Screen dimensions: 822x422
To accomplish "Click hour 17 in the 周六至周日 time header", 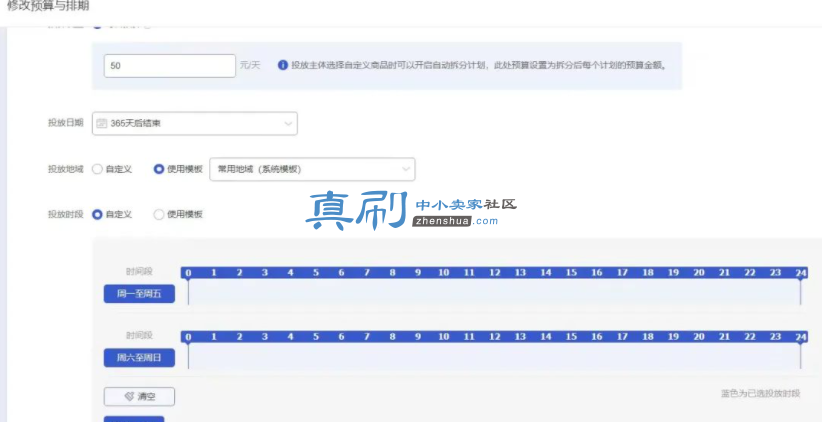I will click(x=622, y=337).
